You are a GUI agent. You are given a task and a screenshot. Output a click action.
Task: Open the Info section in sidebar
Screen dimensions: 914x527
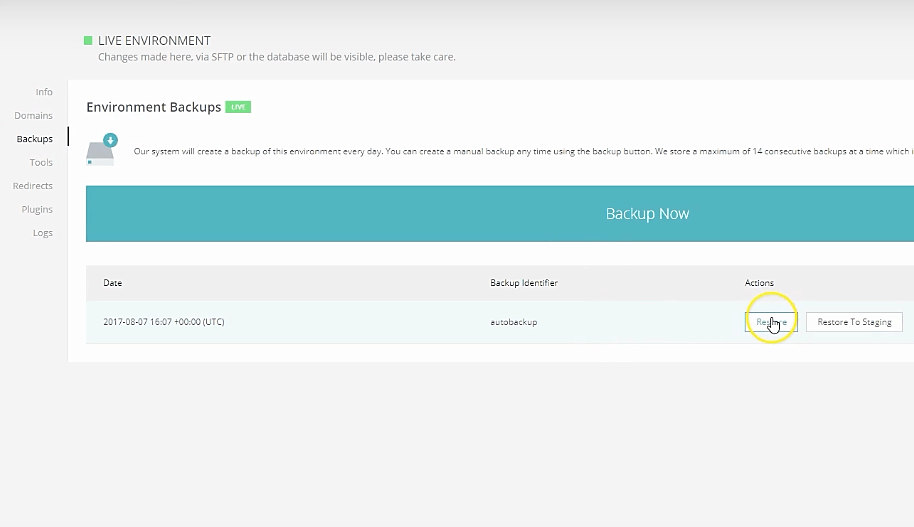point(44,92)
